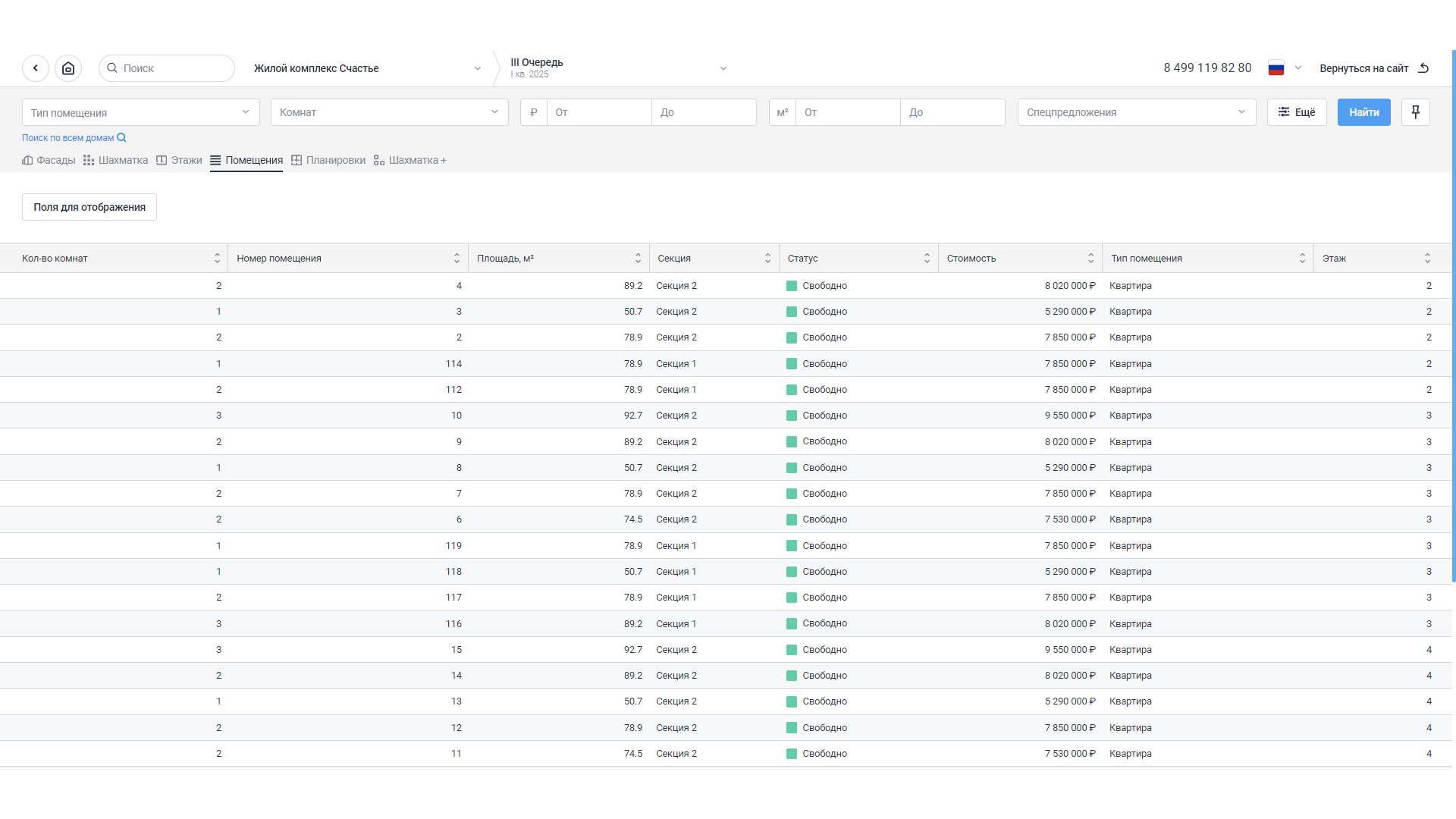This screenshot has height=819, width=1456.
Task: Click Поля для отображения button
Action: point(89,207)
